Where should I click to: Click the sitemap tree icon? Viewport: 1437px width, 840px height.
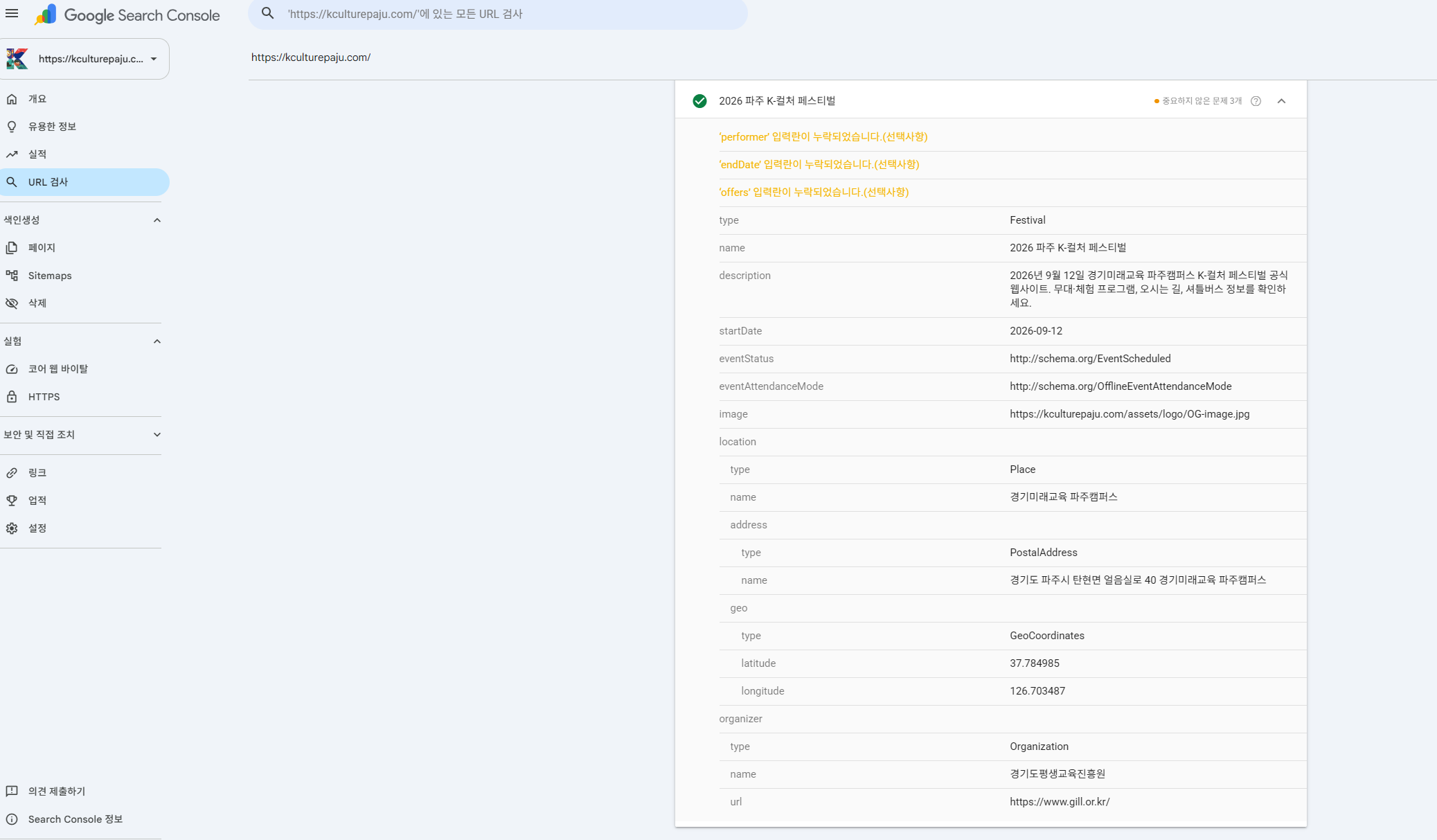(12, 276)
